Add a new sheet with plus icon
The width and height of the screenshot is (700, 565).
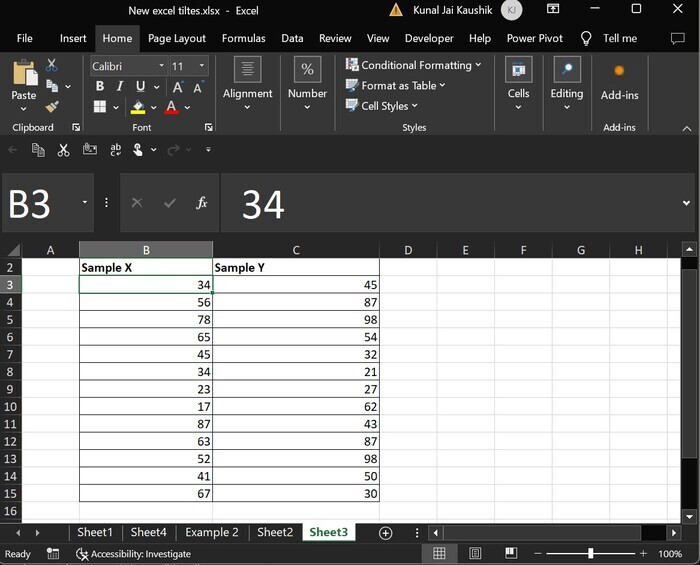(385, 533)
